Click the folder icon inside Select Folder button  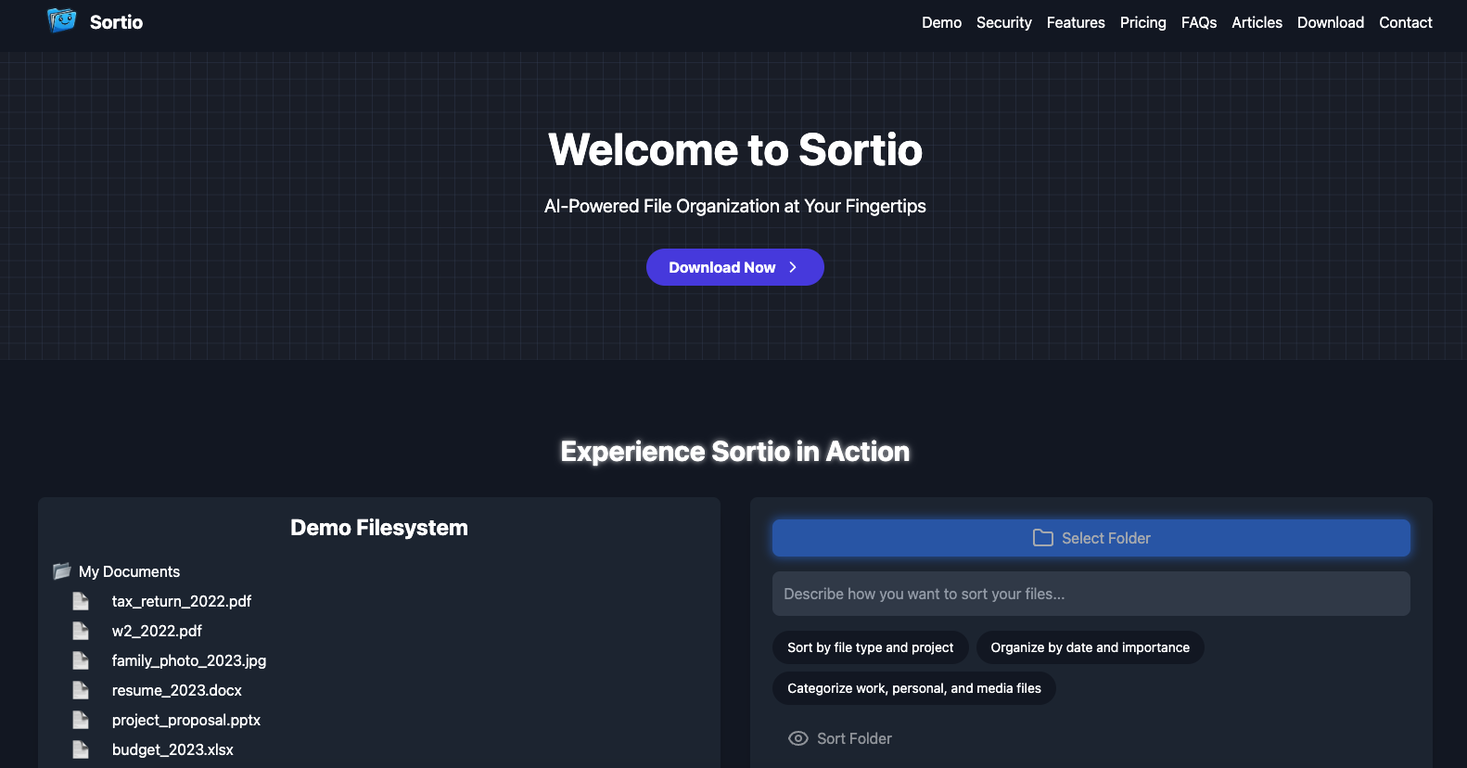(1043, 537)
